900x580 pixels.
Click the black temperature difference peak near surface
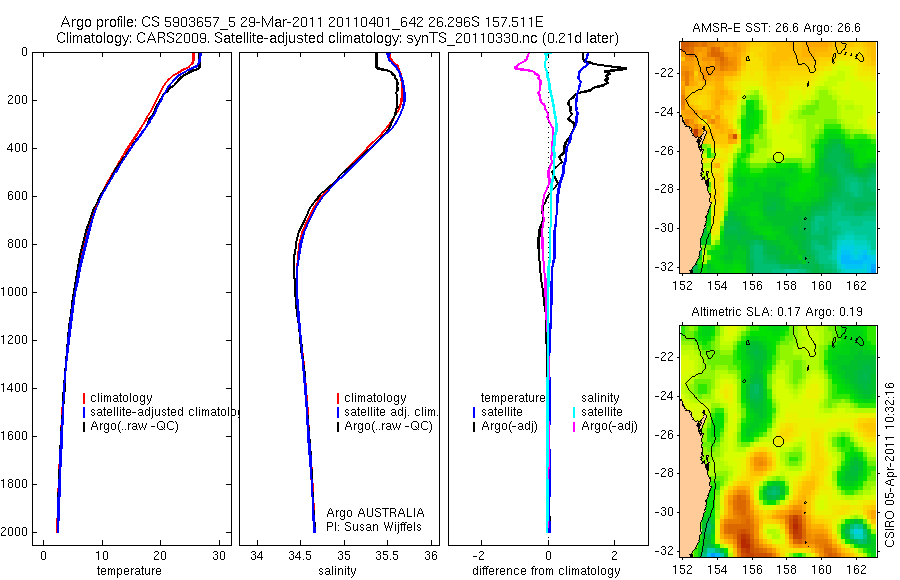coord(623,69)
